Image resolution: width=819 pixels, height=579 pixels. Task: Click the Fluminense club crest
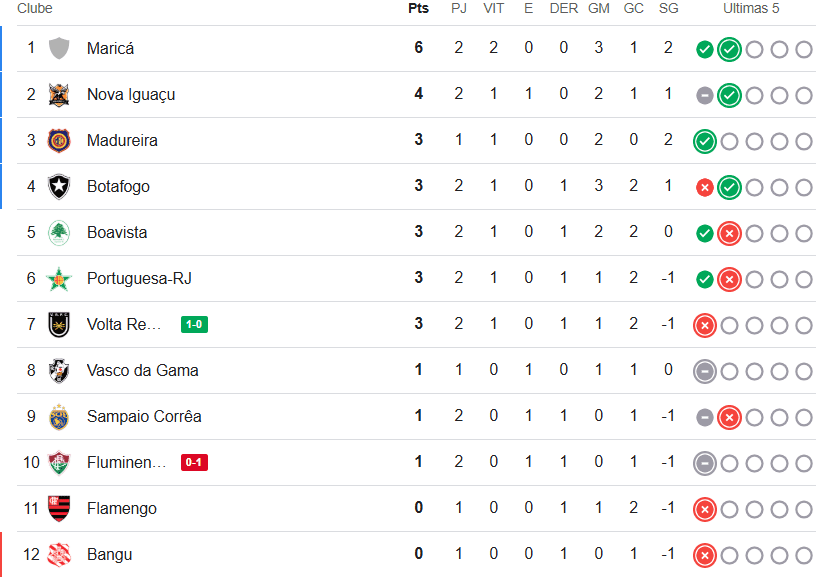tap(59, 463)
